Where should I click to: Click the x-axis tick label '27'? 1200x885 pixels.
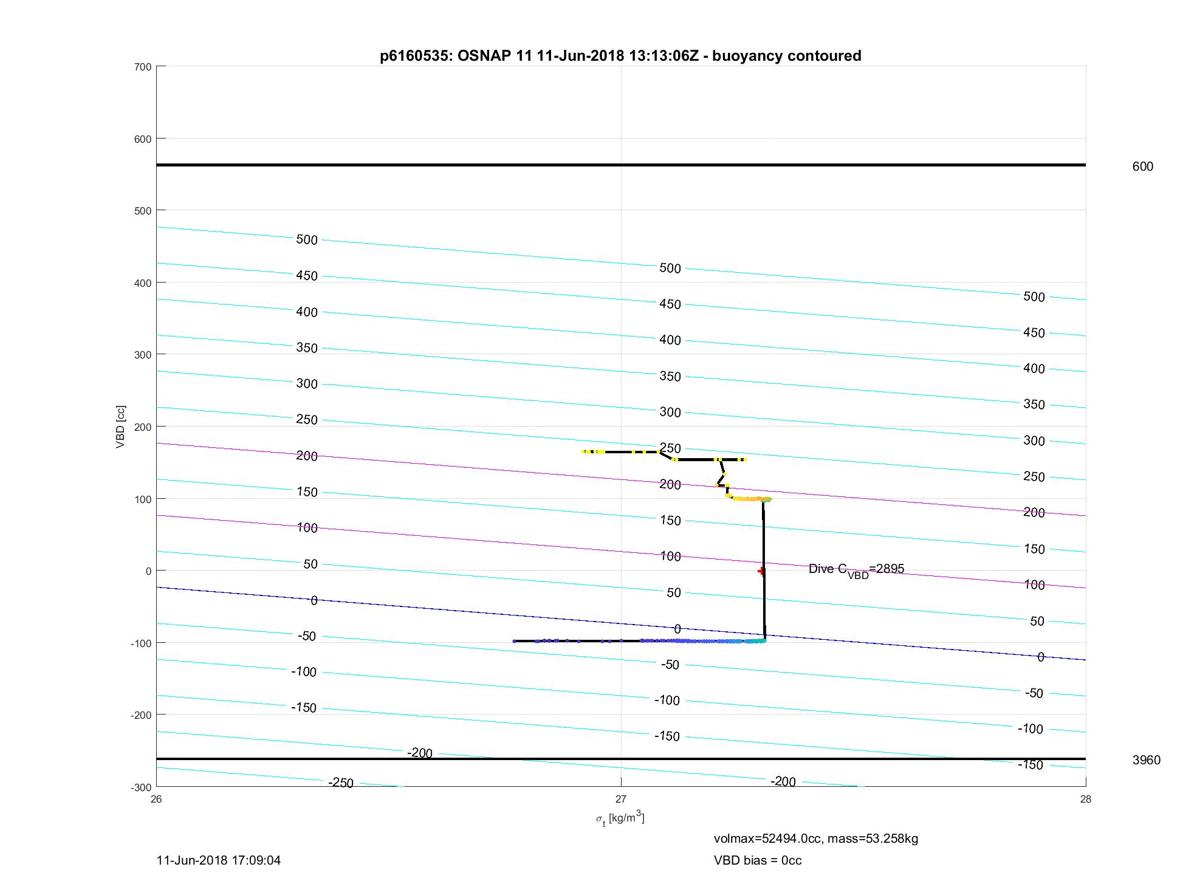(x=621, y=798)
